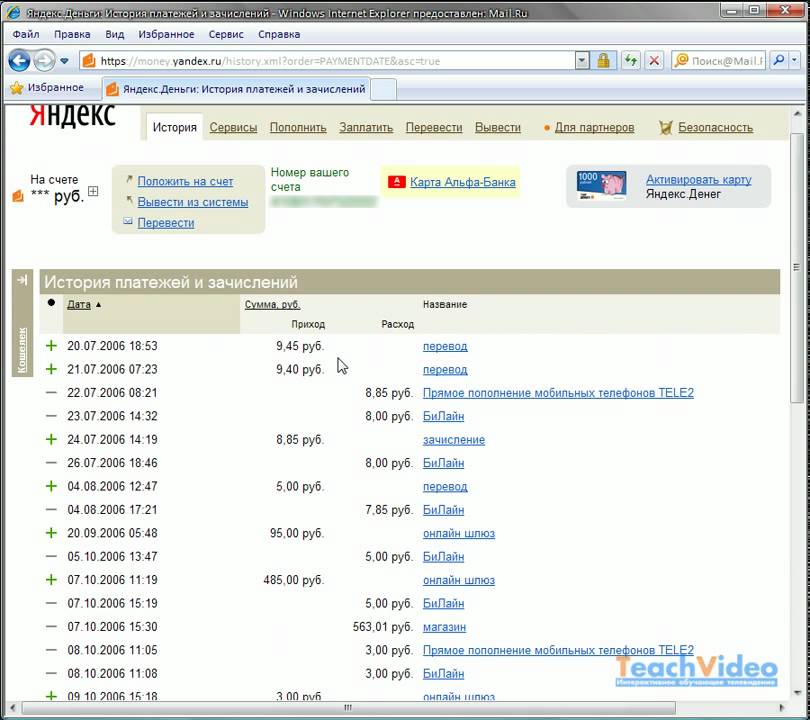Click the vertical Кошелек label
Viewport: 810px width, 720px height.
(22, 350)
